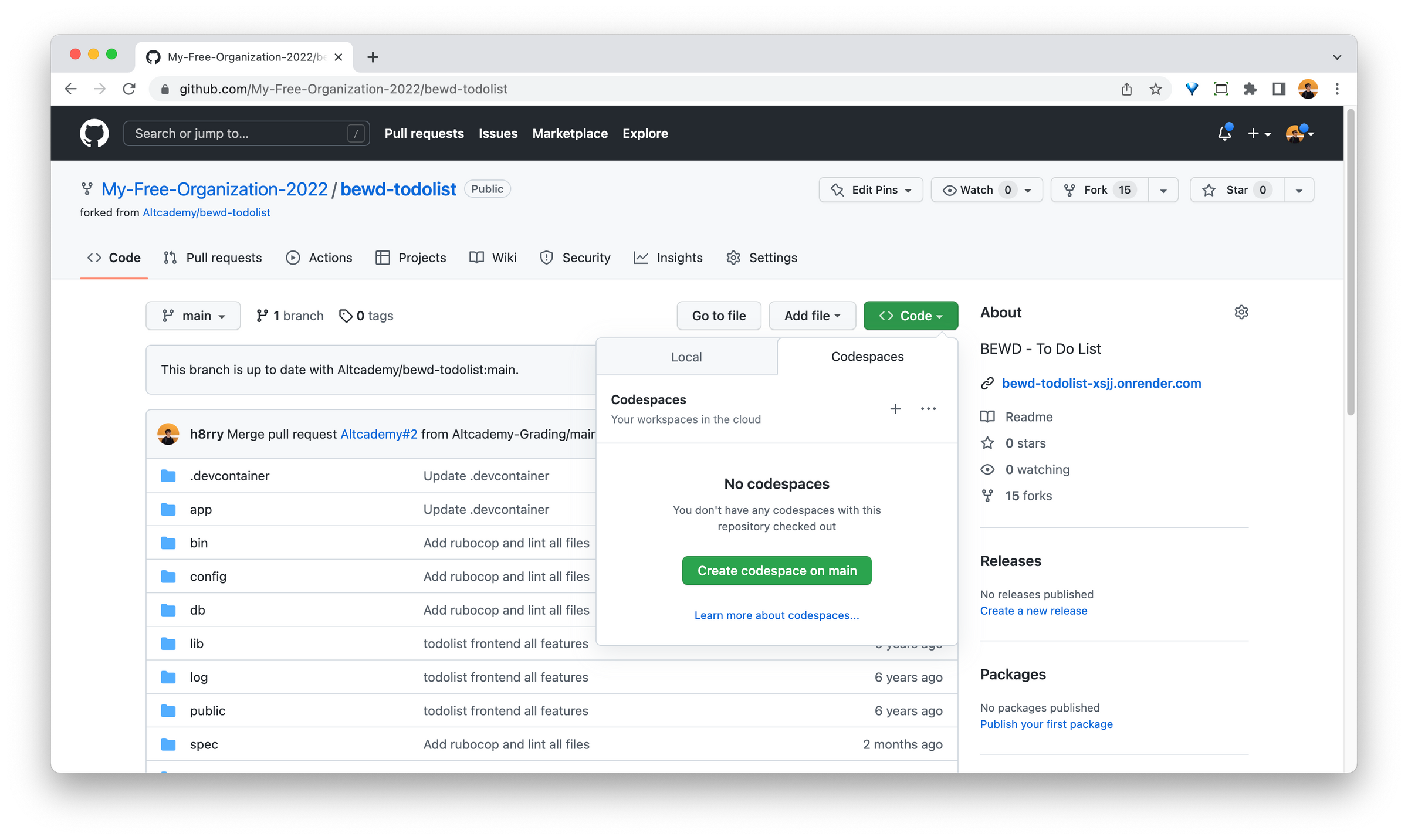
Task: Open the Chrome three-dot menu
Action: [x=1337, y=89]
